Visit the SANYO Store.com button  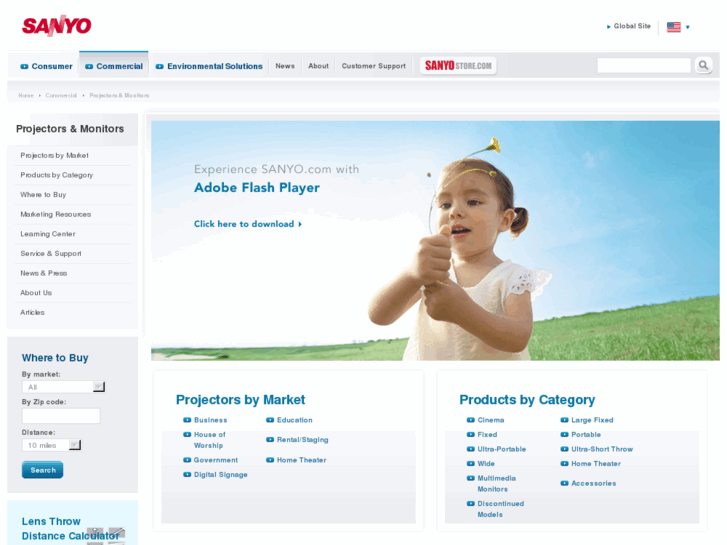click(x=458, y=65)
